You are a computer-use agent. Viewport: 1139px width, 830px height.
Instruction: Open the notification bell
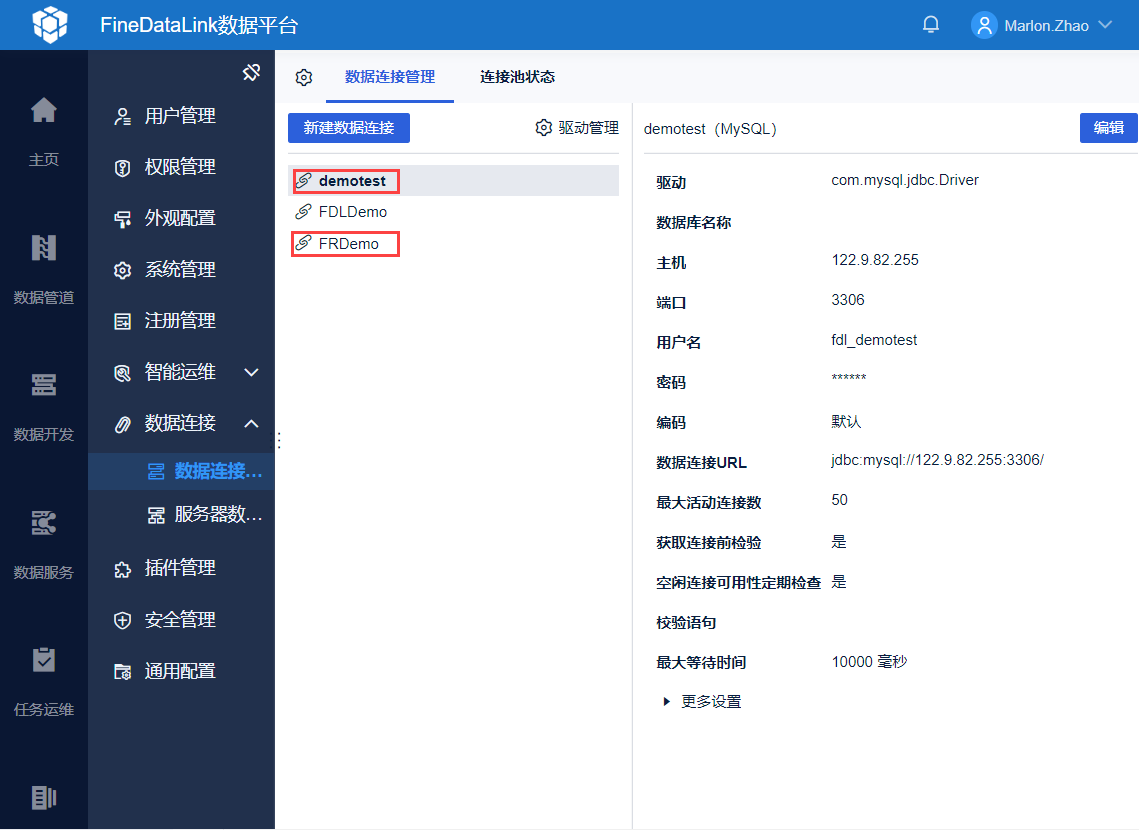[x=931, y=25]
